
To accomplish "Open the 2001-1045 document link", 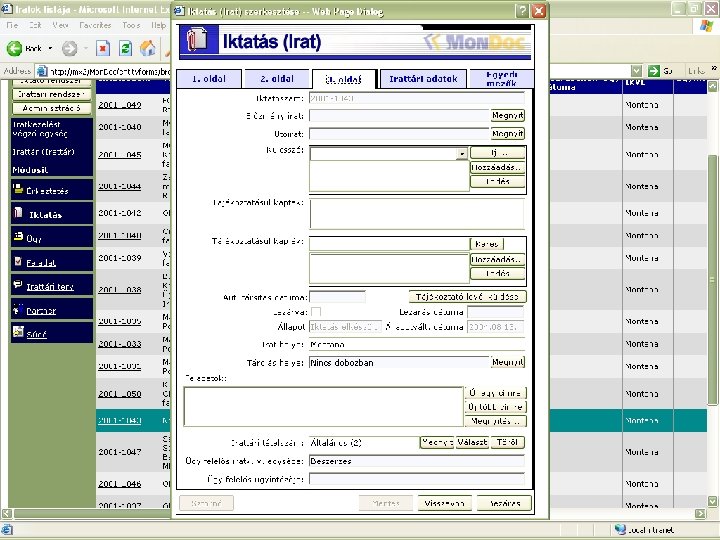I will (119, 154).
